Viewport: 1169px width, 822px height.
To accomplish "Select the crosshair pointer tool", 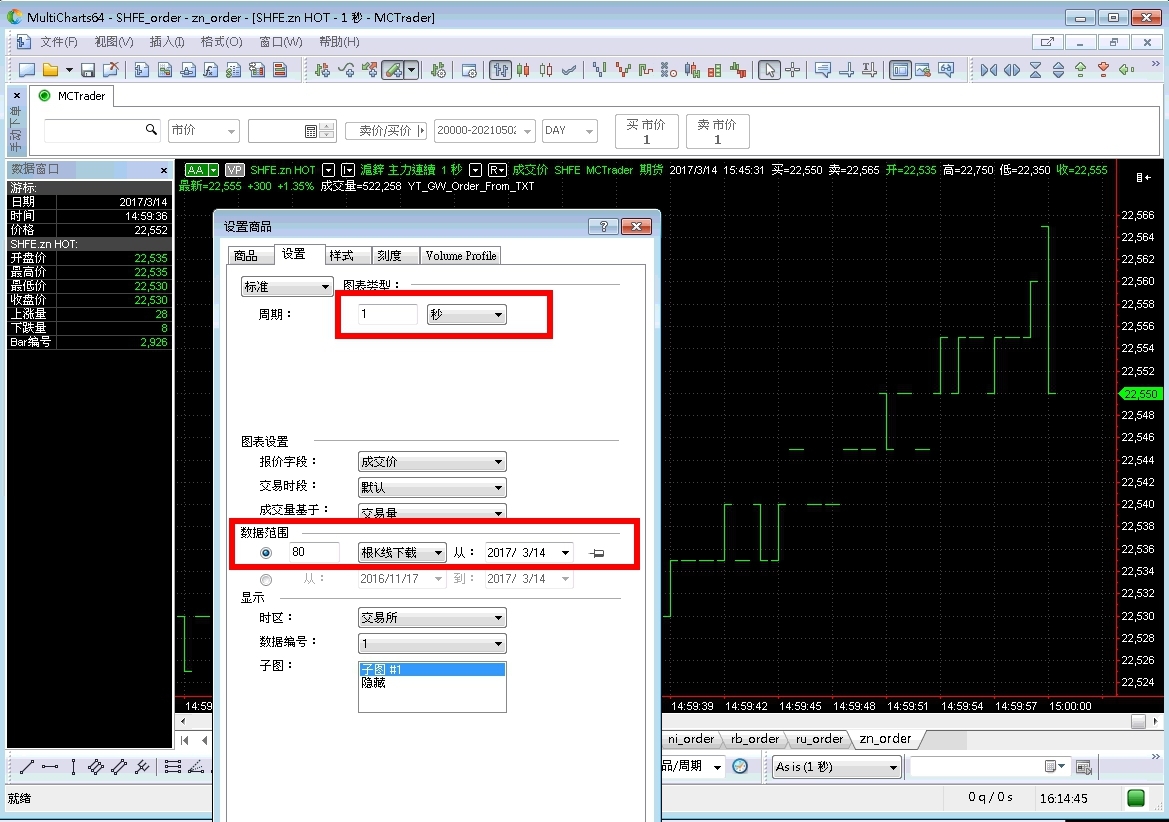I will coord(793,70).
